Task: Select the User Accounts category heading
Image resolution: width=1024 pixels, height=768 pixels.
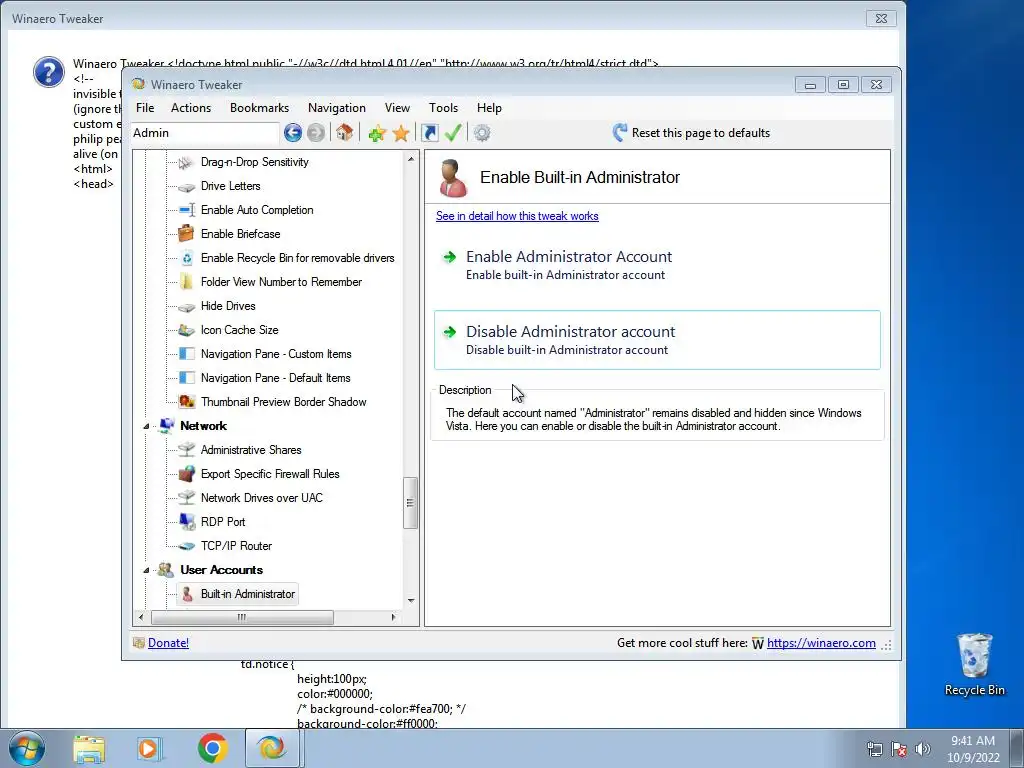Action: [221, 570]
